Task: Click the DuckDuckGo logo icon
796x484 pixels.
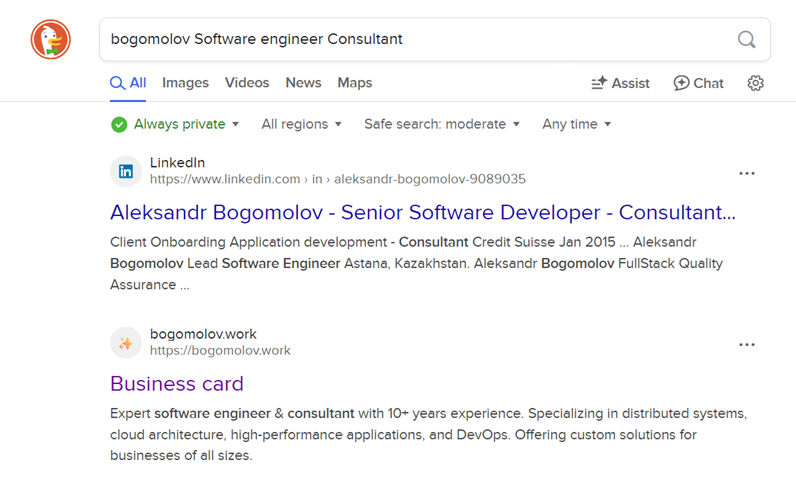Action: (x=50, y=40)
